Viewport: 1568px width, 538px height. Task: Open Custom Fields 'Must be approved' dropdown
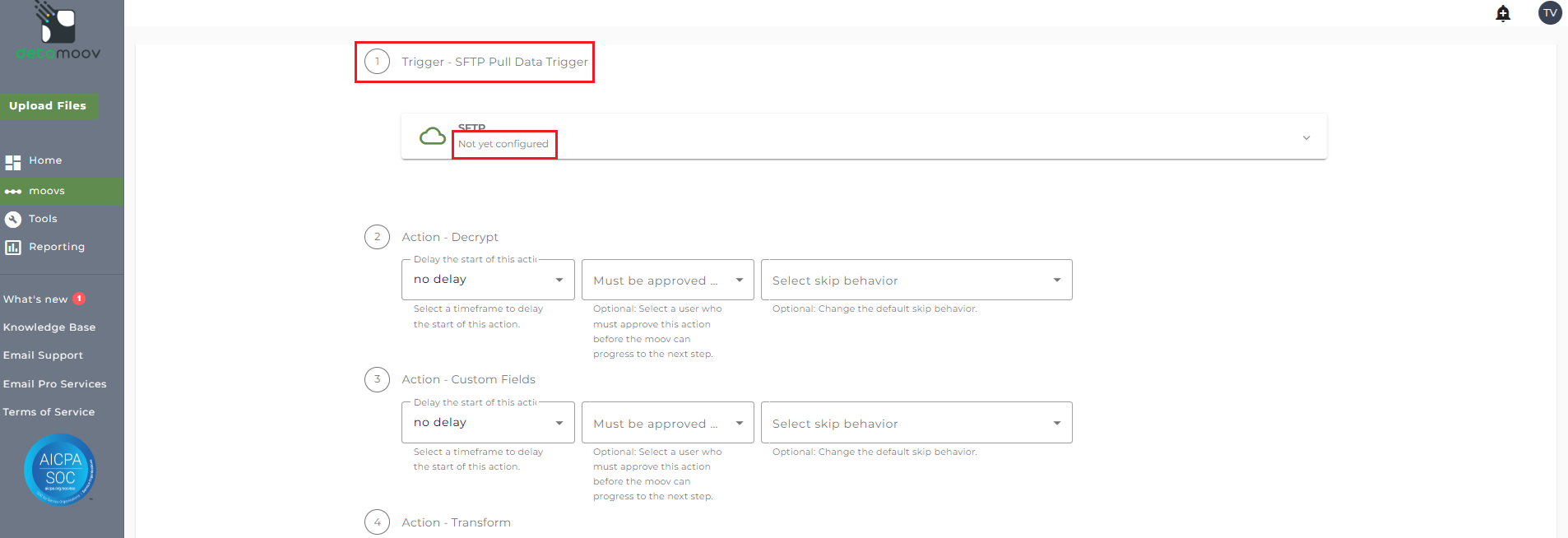tap(667, 423)
